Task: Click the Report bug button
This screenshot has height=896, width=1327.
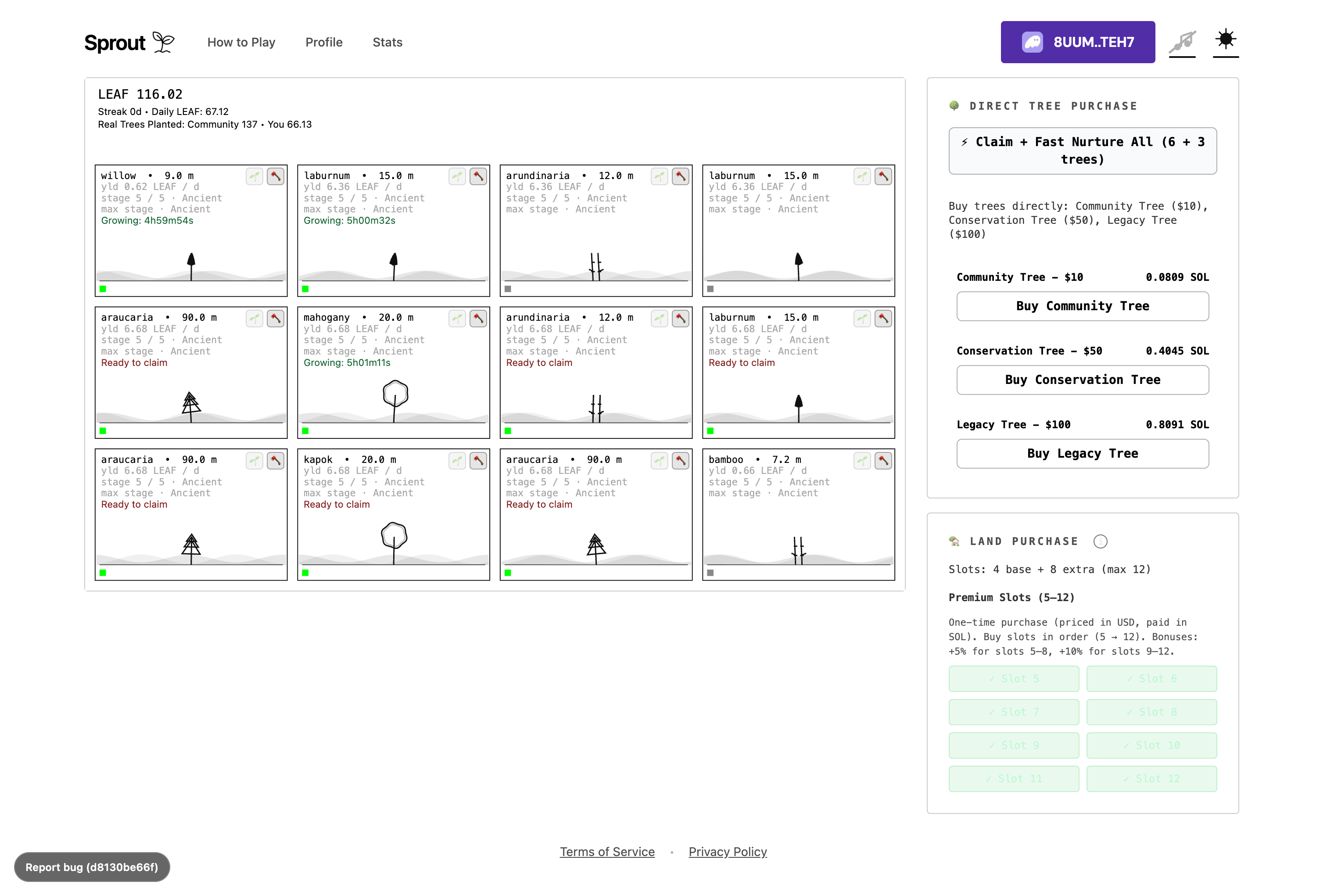Action: (x=92, y=866)
